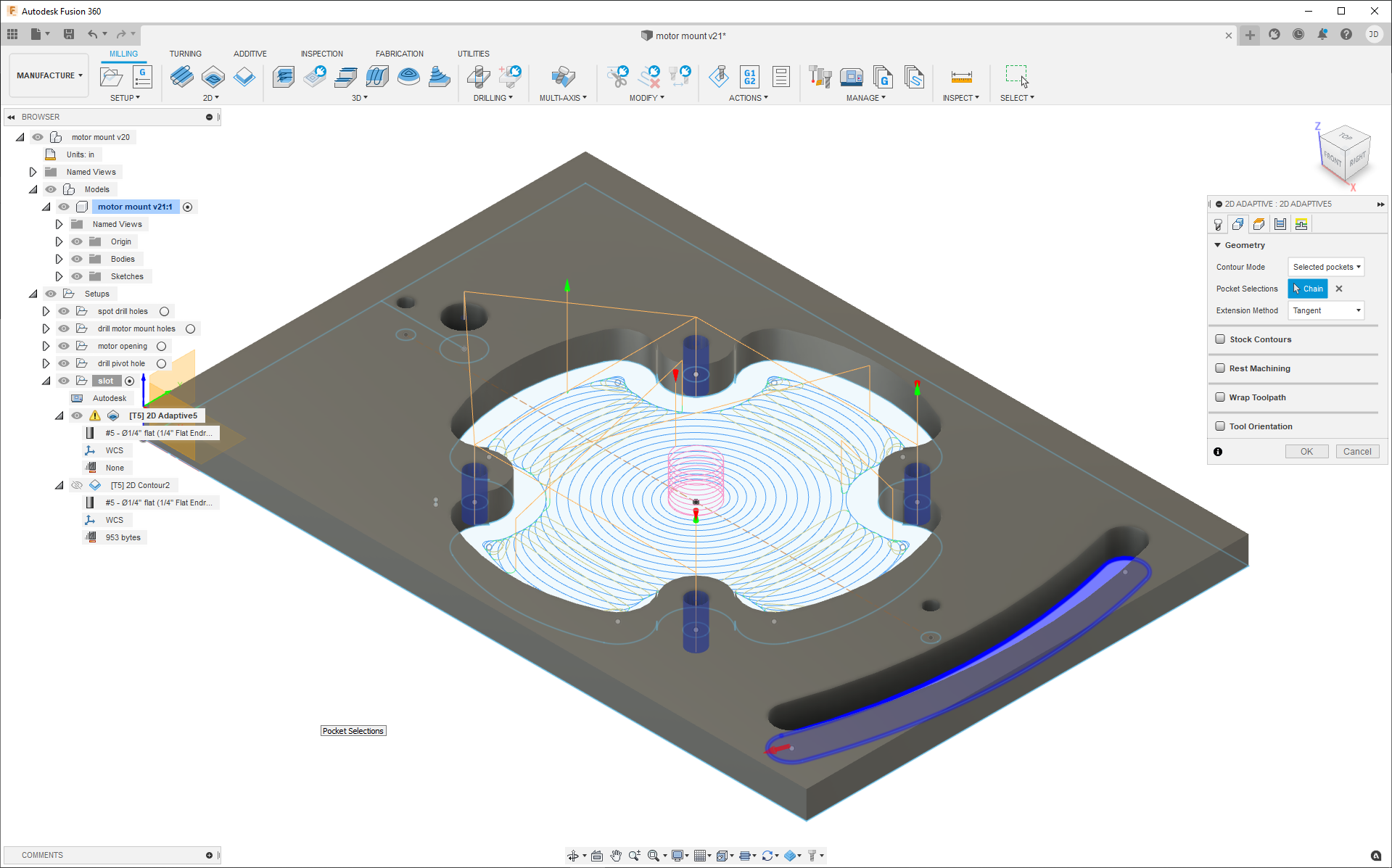Switch to the TURNING tab
Screen dimensions: 1392x868
pos(186,53)
